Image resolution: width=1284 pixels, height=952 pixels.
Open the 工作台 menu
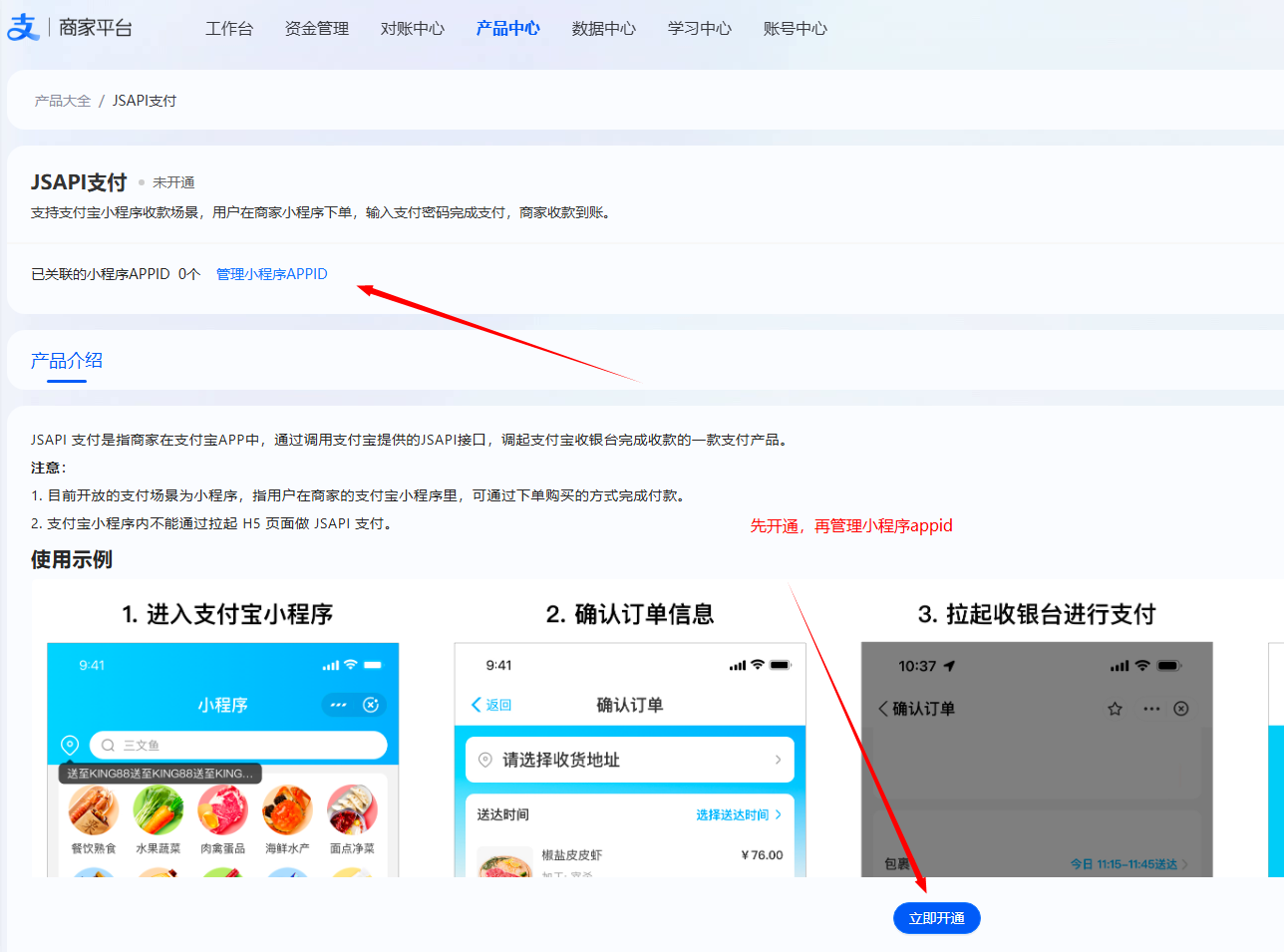(x=229, y=29)
